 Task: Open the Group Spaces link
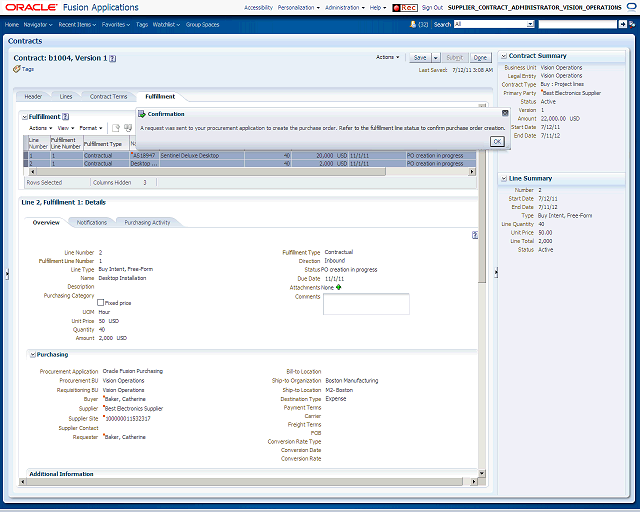click(202, 24)
